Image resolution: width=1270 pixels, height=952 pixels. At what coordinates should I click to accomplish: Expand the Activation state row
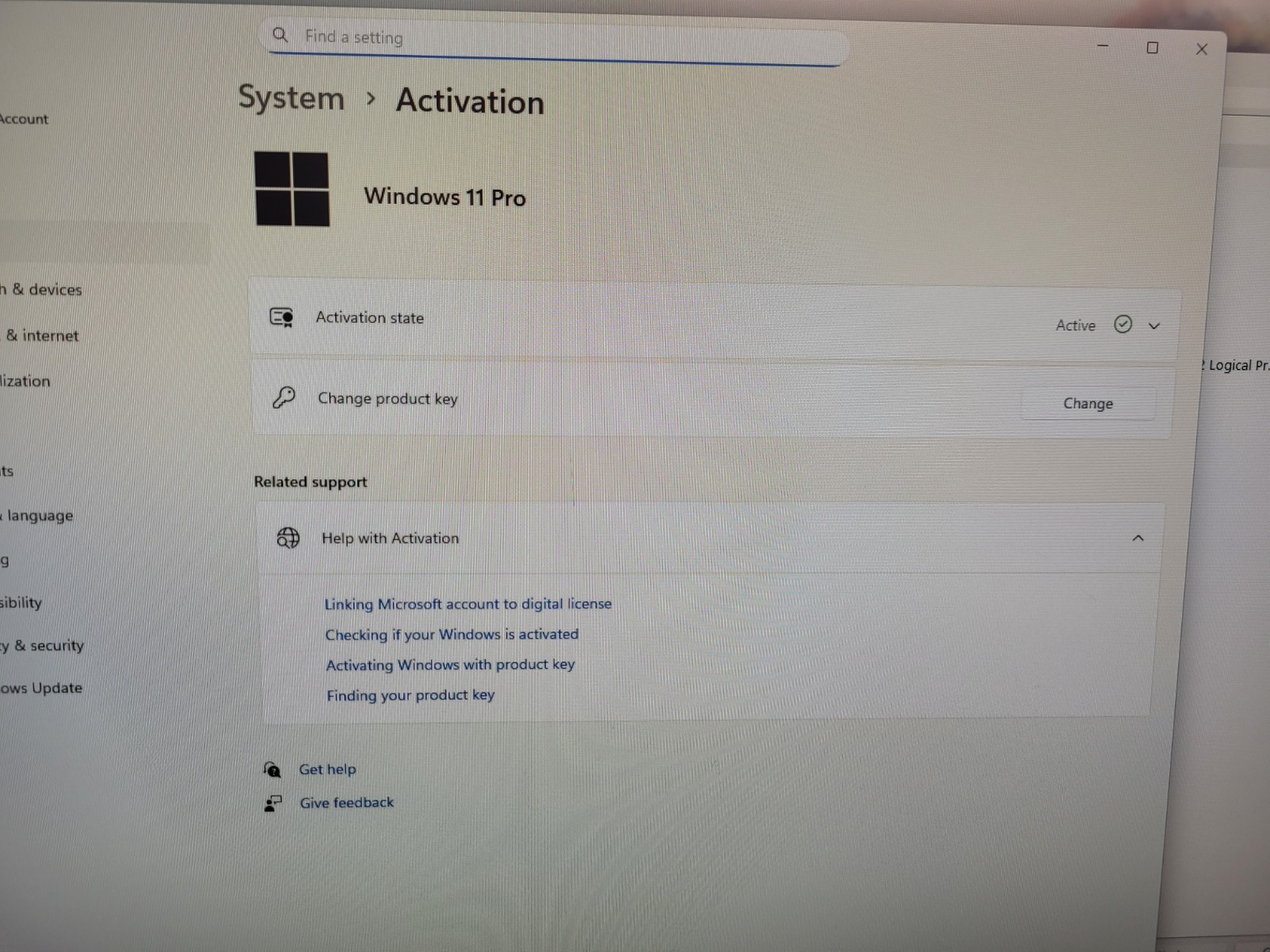[x=714, y=321]
